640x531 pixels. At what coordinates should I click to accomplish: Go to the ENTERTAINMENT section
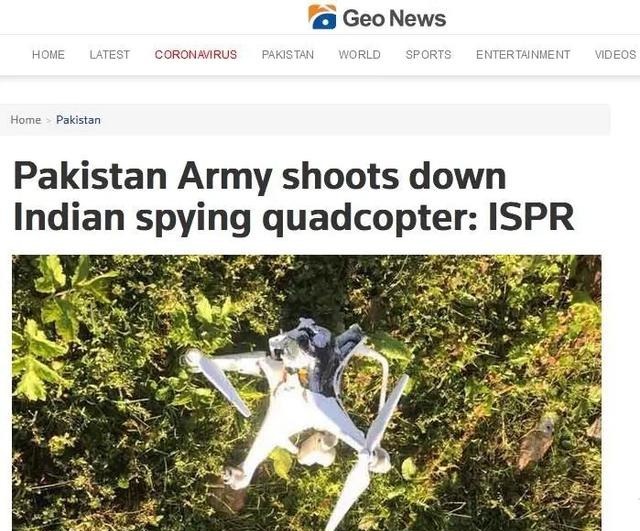coord(523,55)
